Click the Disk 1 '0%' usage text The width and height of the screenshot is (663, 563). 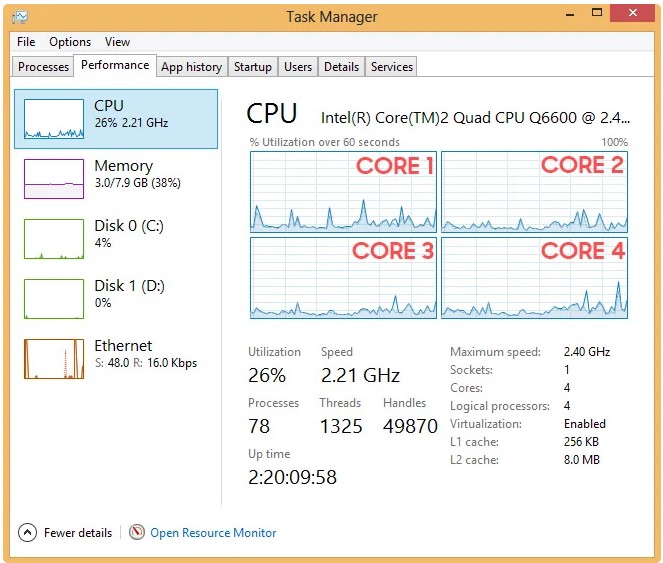click(103, 303)
